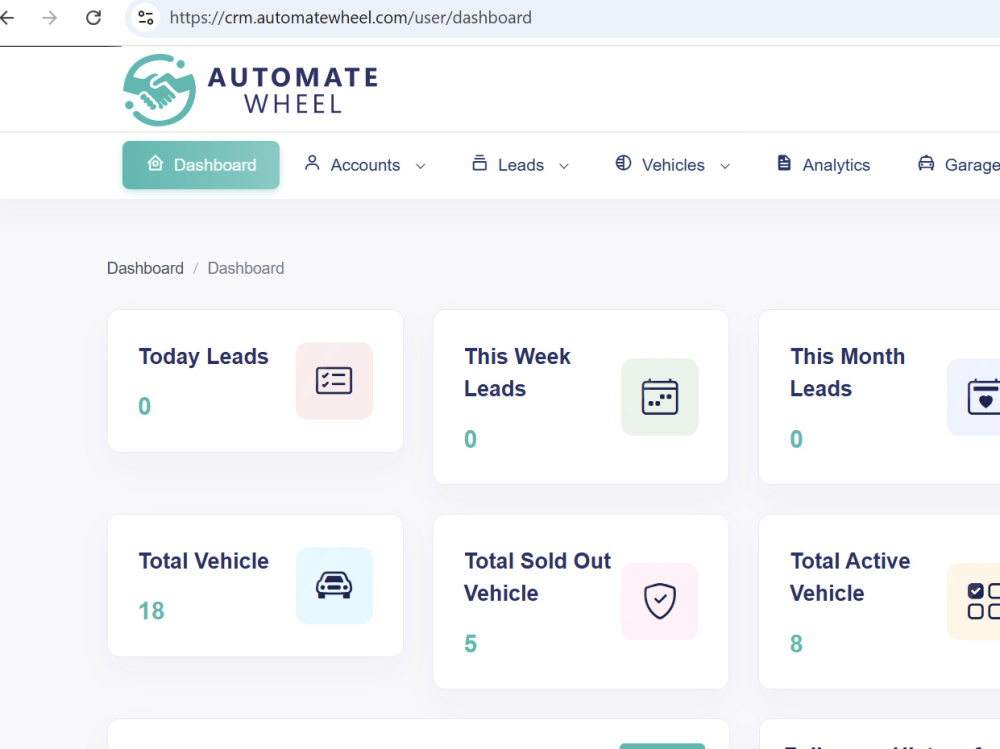Image resolution: width=1000 pixels, height=749 pixels.
Task: Open the Garage menu item
Action: click(959, 165)
